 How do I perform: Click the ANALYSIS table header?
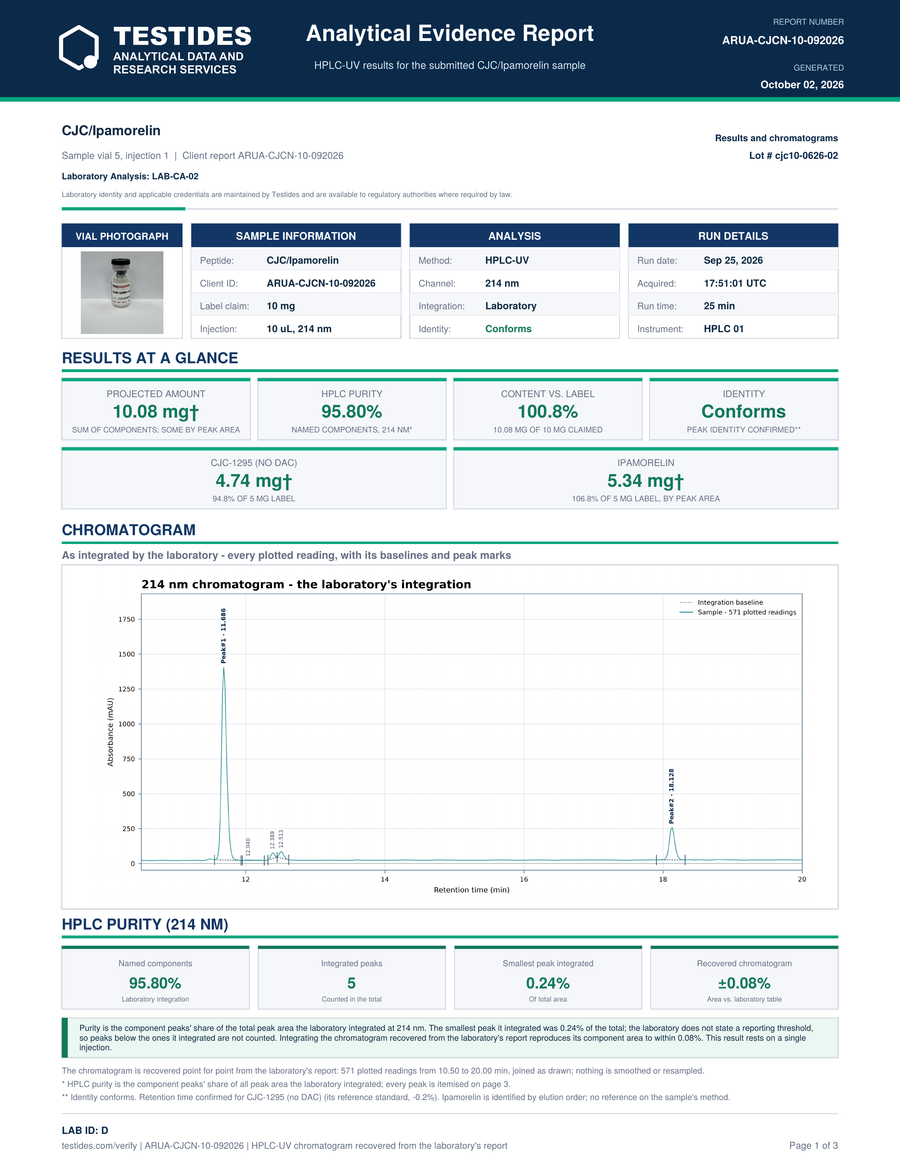pos(514,236)
